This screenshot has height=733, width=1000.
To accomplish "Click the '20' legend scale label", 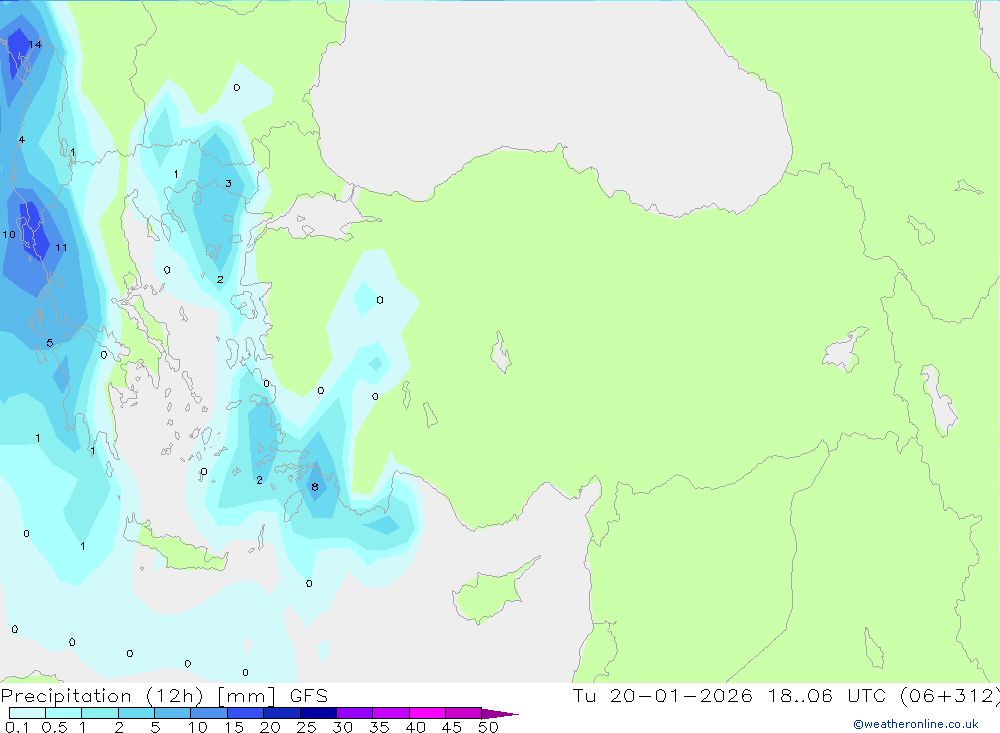I will pyautogui.click(x=270, y=727).
